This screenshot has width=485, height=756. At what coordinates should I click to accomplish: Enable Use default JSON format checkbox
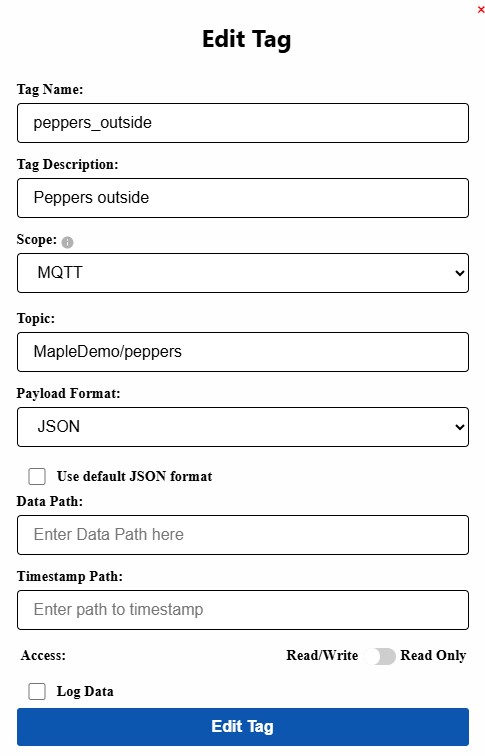(37, 476)
